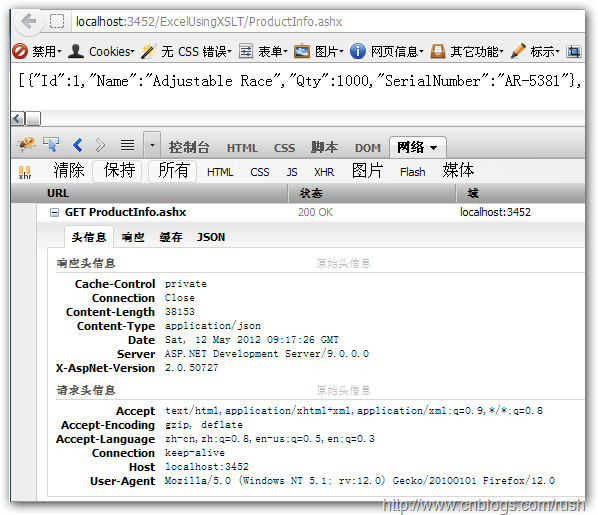This screenshot has height=515, width=598.
Task: Click the browser back arrow button
Action: point(28,21)
